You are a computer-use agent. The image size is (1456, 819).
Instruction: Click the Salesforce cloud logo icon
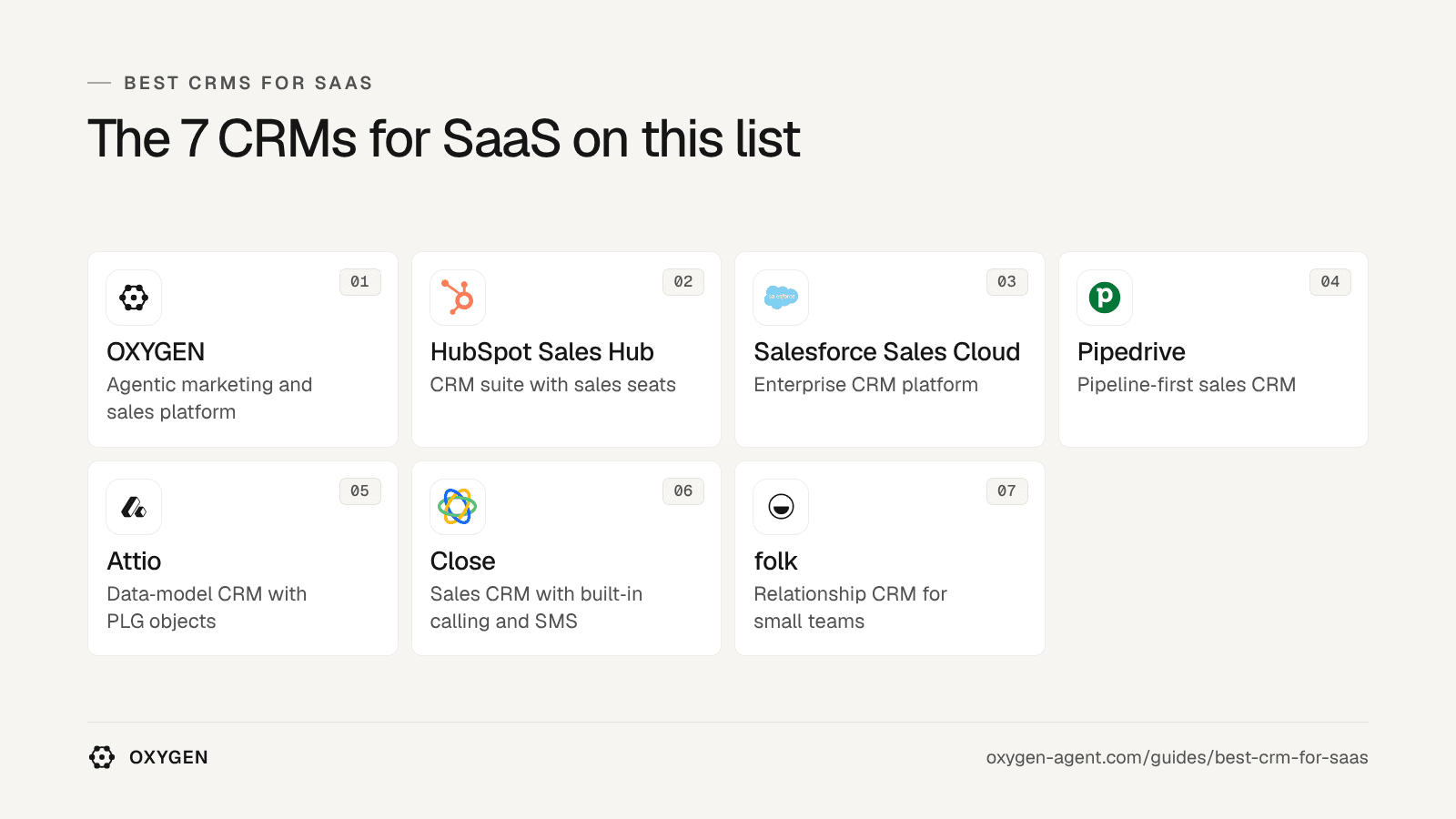pos(781,298)
